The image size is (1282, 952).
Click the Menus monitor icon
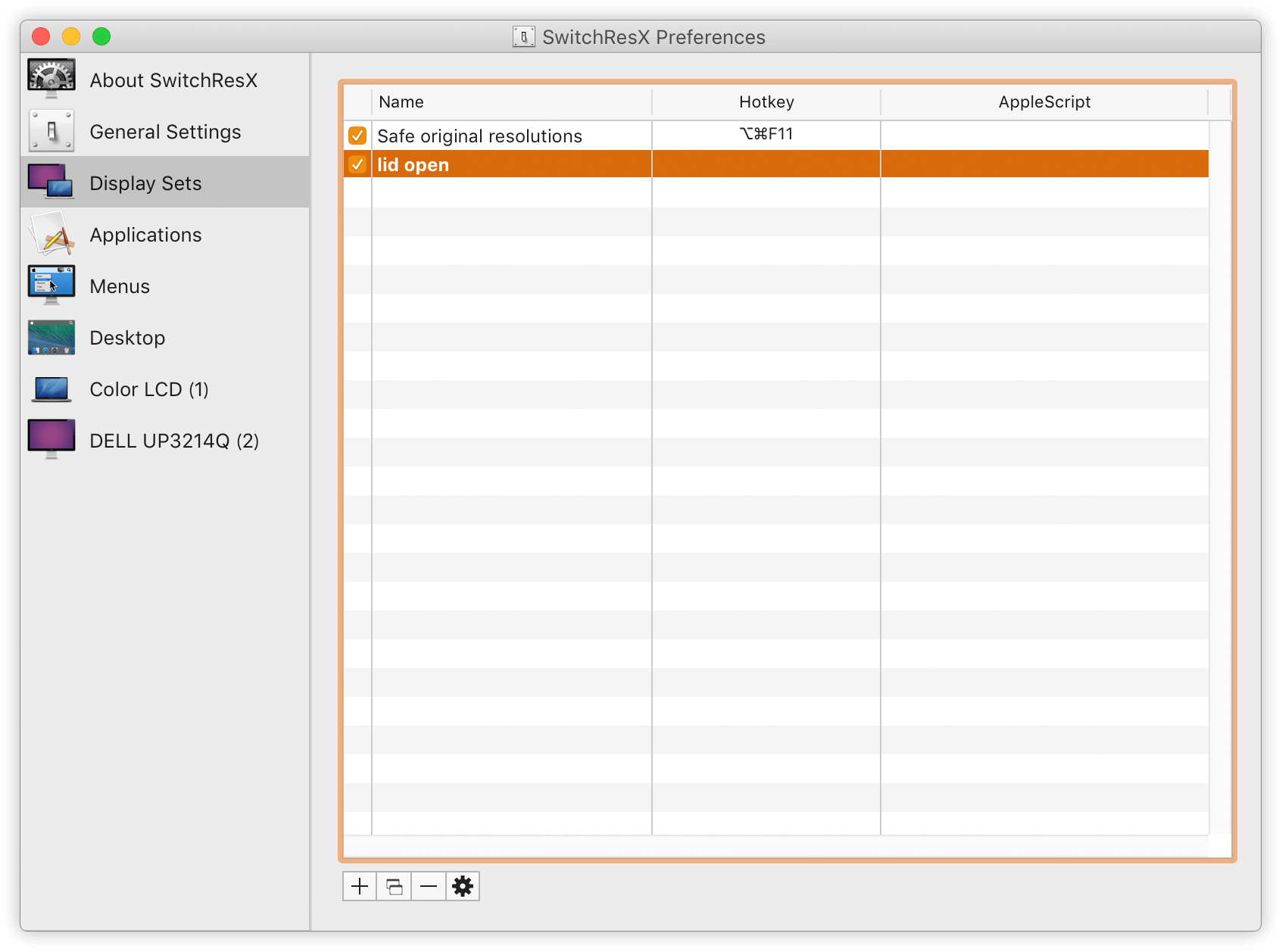pos(51,286)
